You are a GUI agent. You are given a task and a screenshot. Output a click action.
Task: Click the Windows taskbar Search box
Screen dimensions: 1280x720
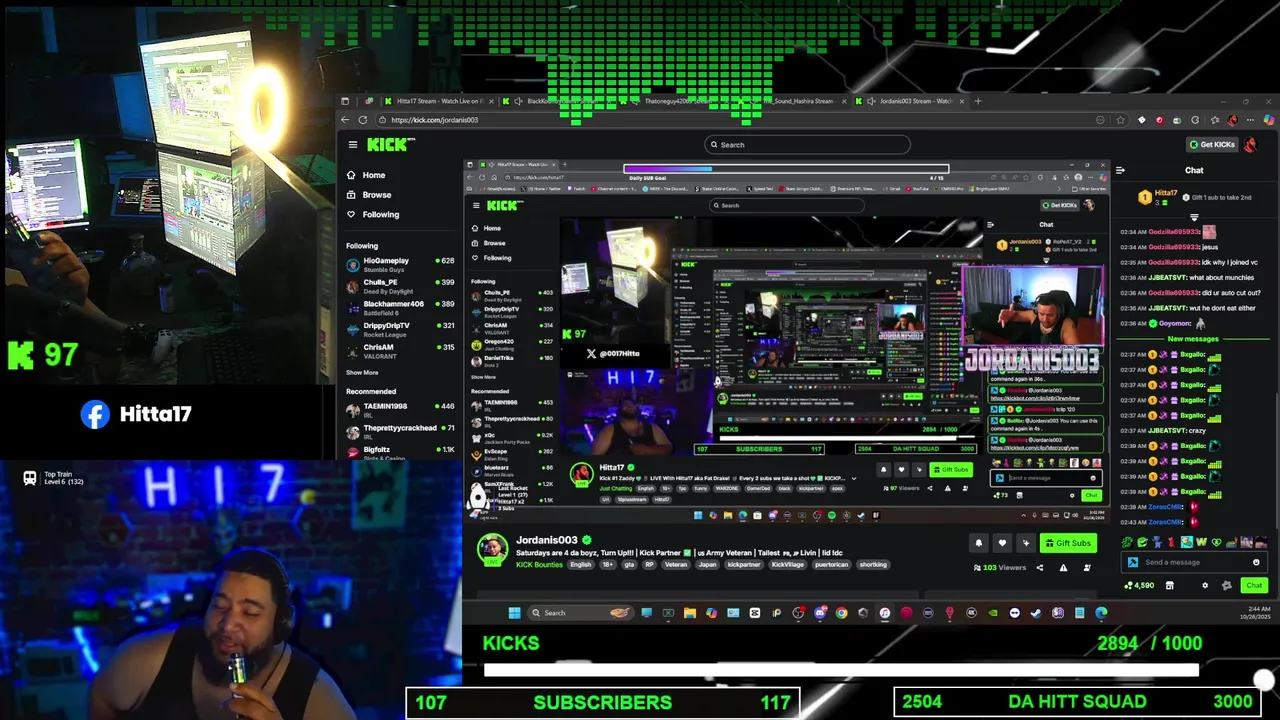[580, 613]
